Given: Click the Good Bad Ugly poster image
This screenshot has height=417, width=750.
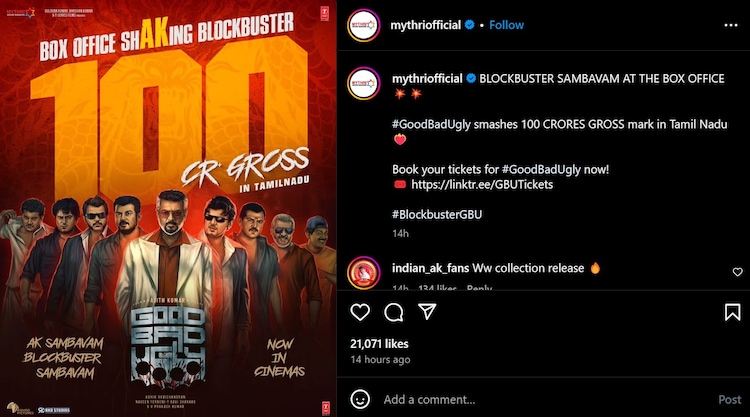Looking at the screenshot, I should click(x=168, y=208).
